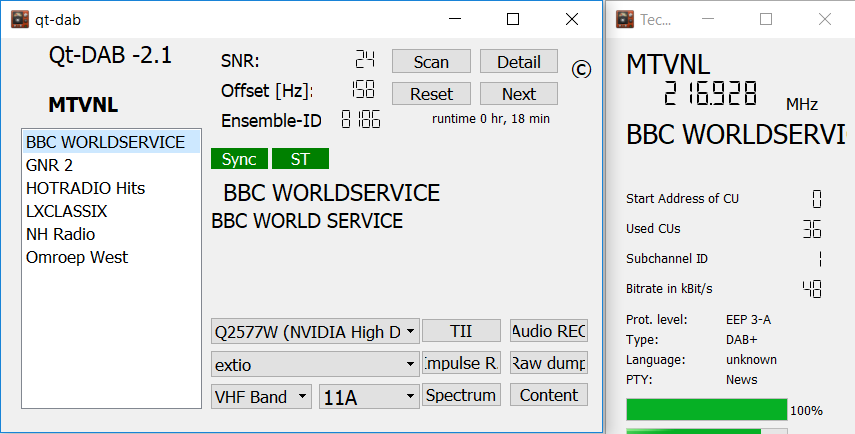Start Audio REC recording
This screenshot has width=855, height=434.
pos(549,331)
